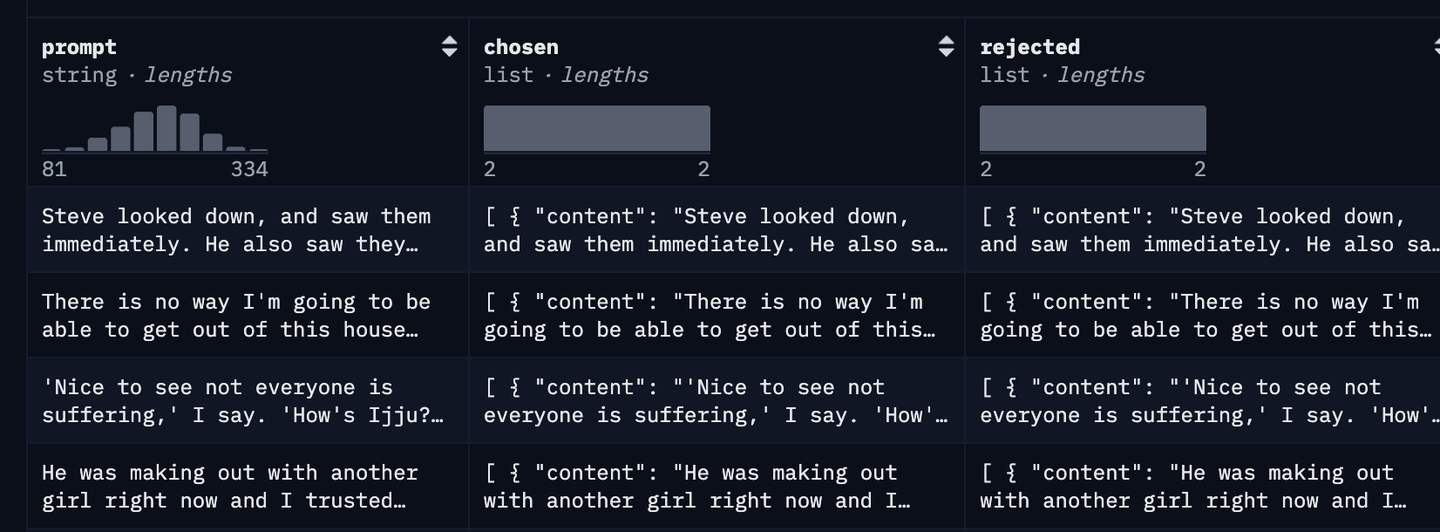Click the chosen column header
This screenshot has height=532, width=1440.
click(x=521, y=47)
